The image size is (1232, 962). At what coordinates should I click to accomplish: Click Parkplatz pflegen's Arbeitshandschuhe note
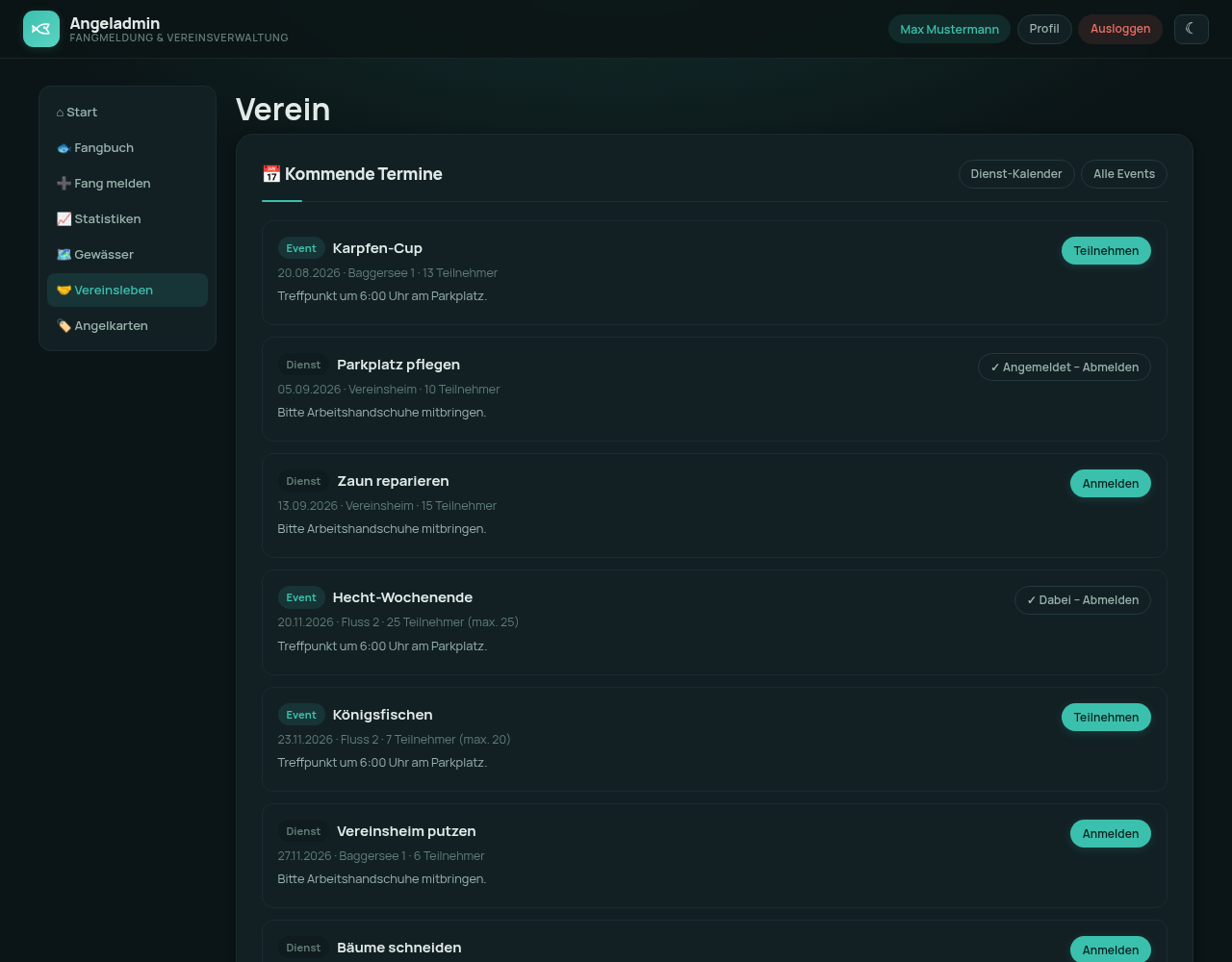point(382,413)
